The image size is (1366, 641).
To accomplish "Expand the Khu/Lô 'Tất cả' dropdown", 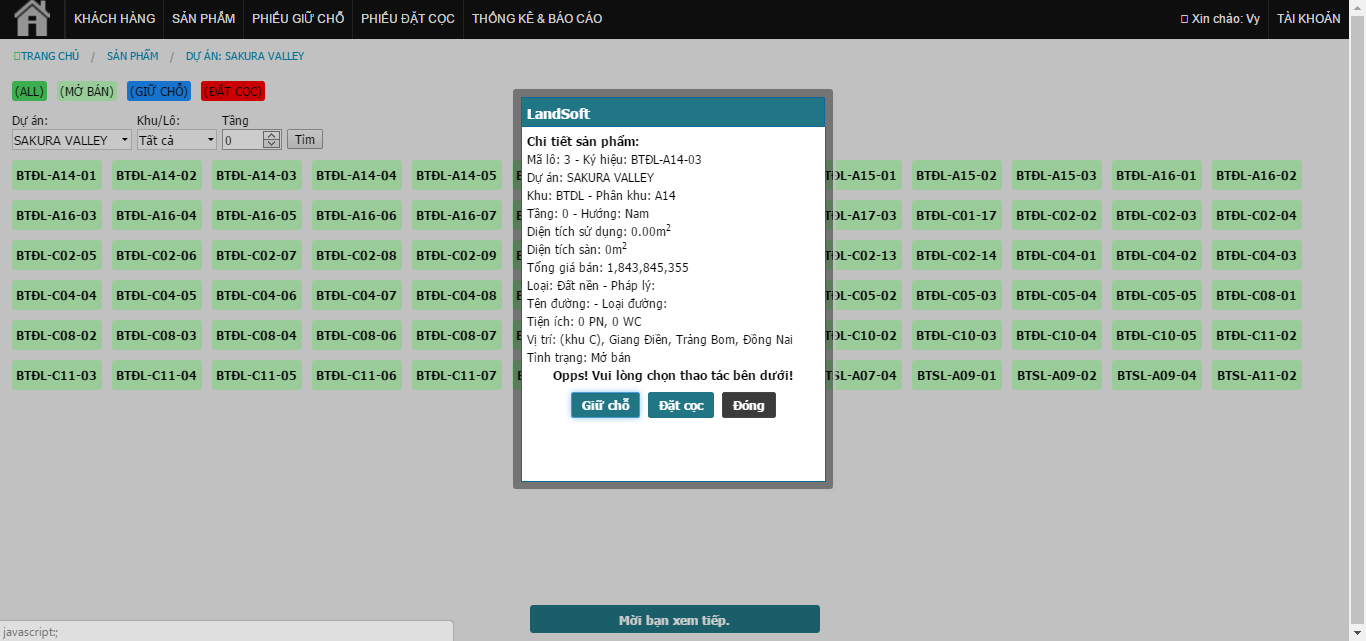I will click(177, 140).
